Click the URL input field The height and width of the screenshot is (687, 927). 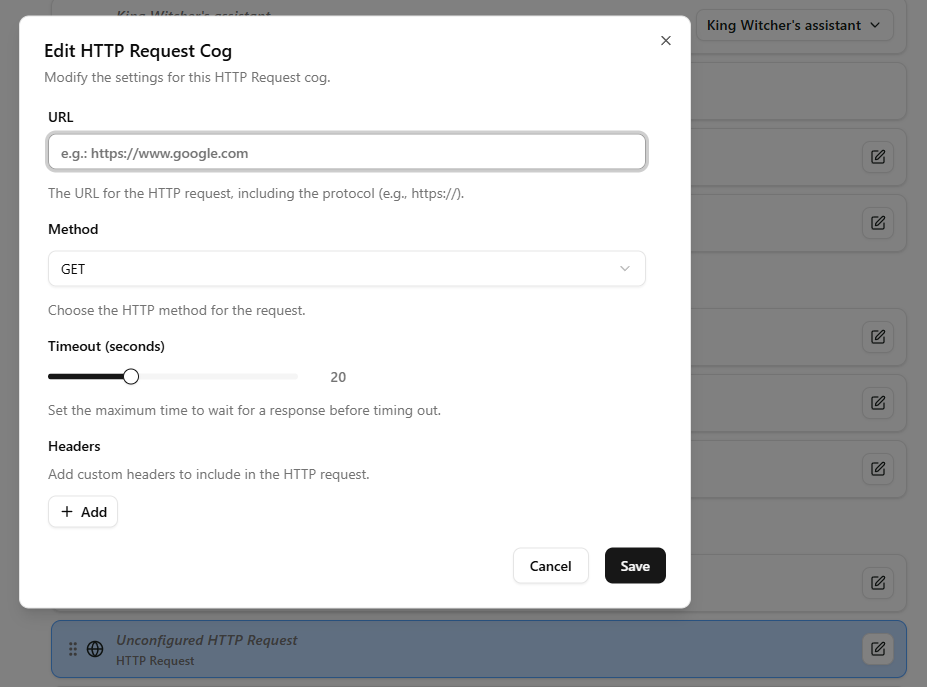346,152
